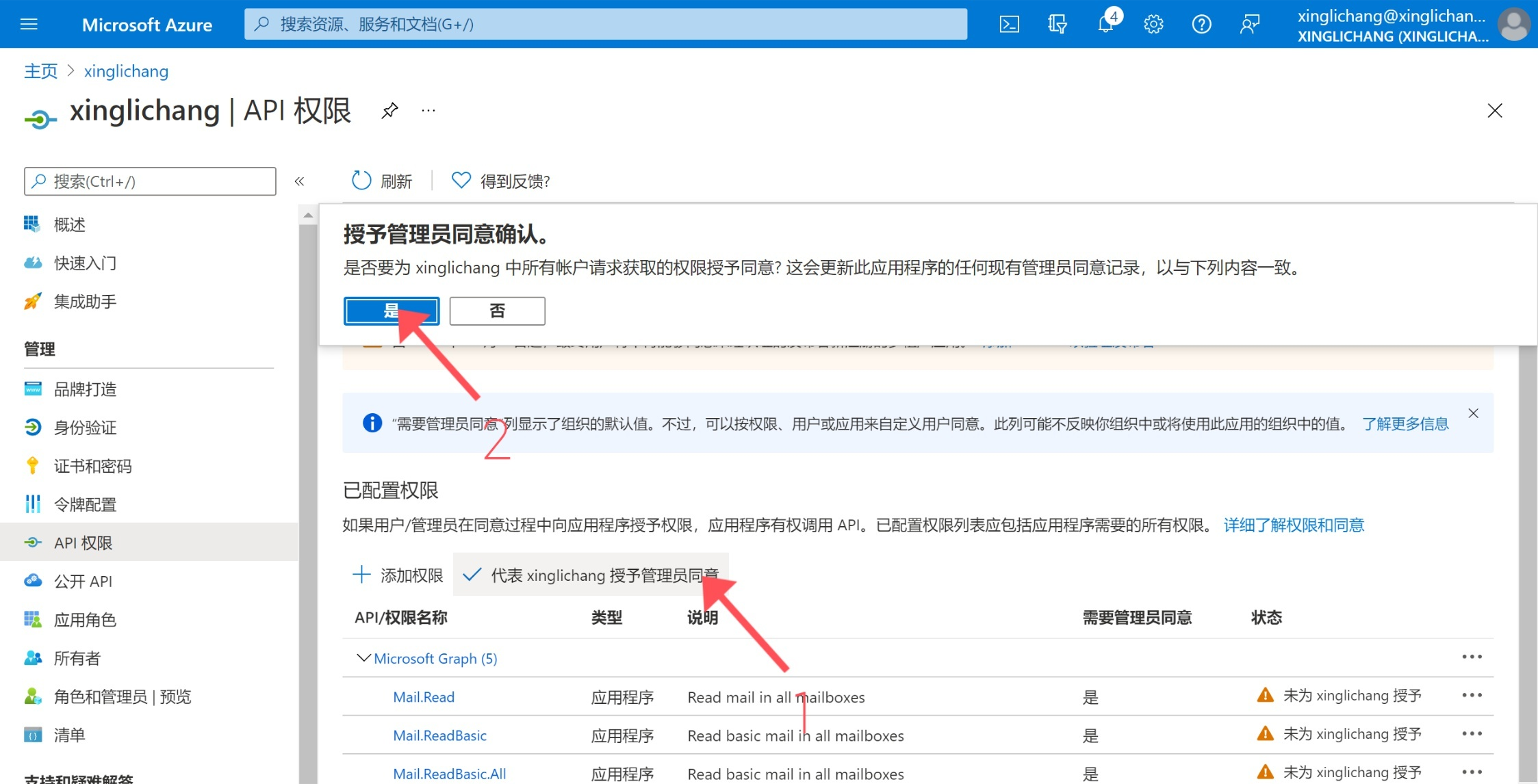
Task: Decline admin consent with 否 button
Action: [x=498, y=311]
